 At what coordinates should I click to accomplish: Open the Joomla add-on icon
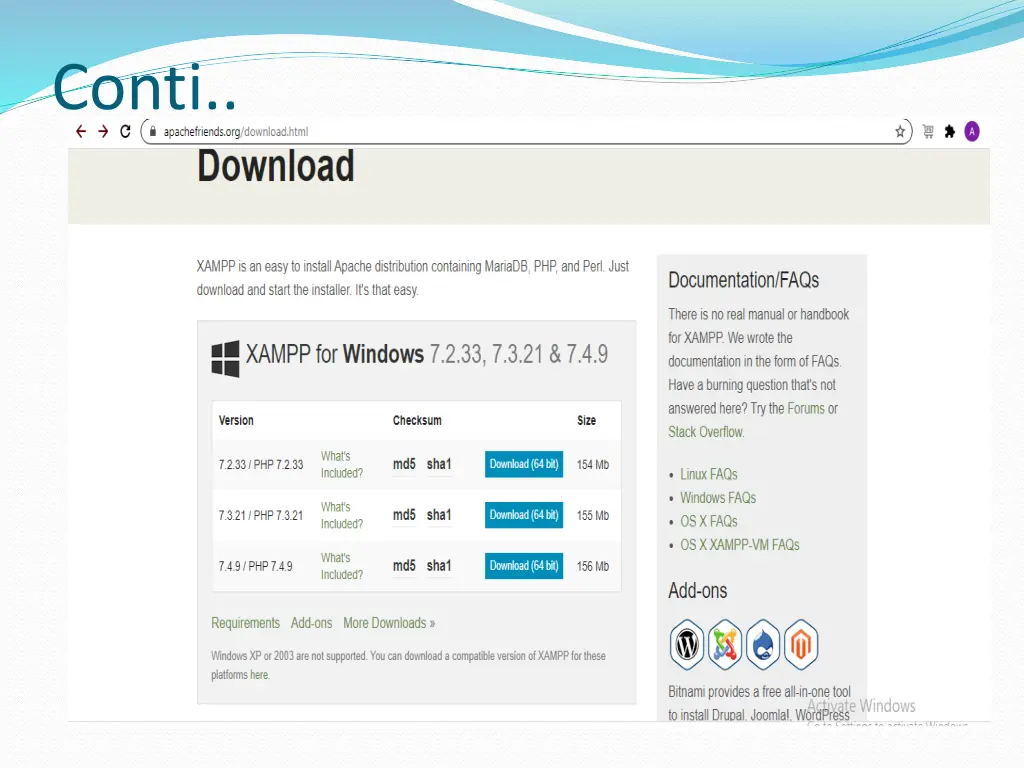(x=725, y=645)
